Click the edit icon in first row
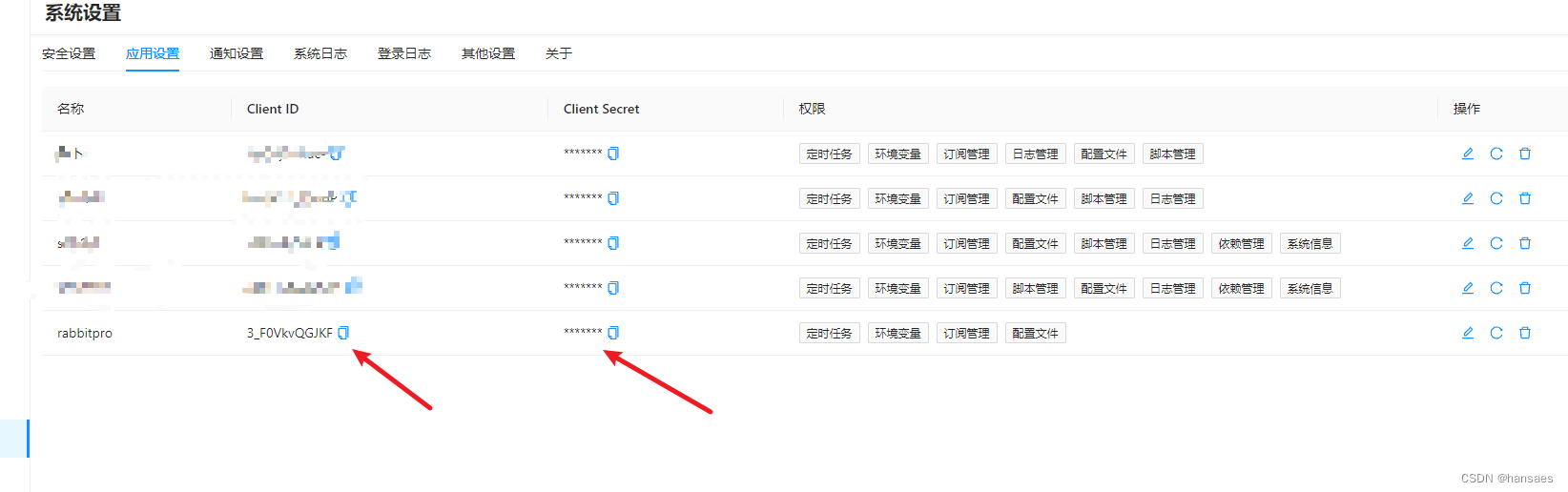1568x492 pixels. tap(1468, 154)
